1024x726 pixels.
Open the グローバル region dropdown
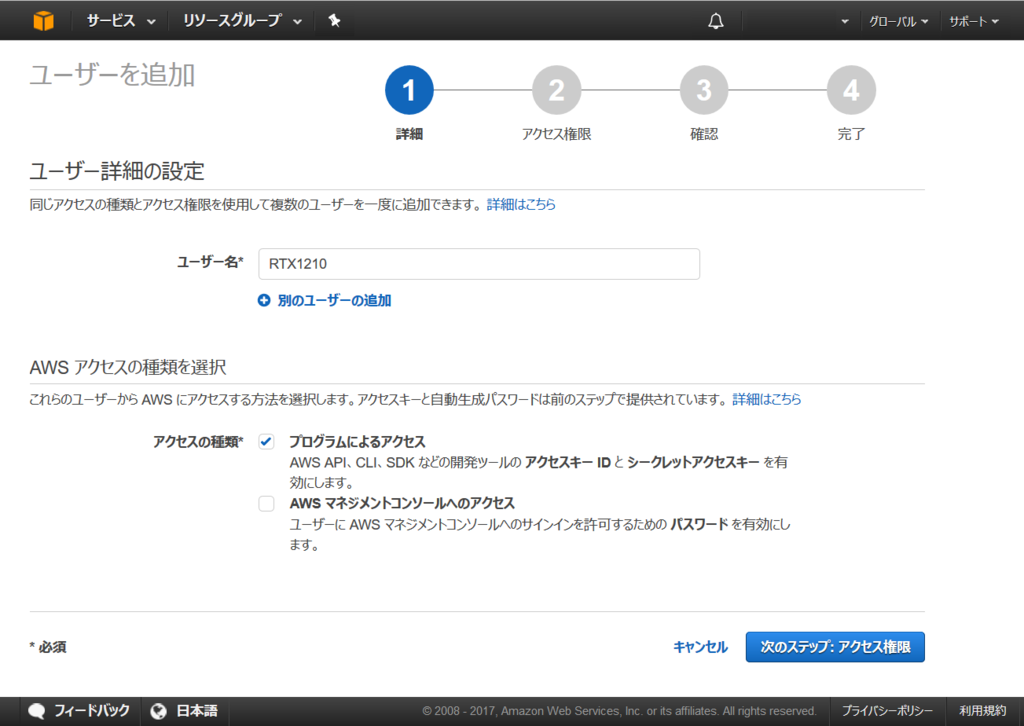click(898, 22)
